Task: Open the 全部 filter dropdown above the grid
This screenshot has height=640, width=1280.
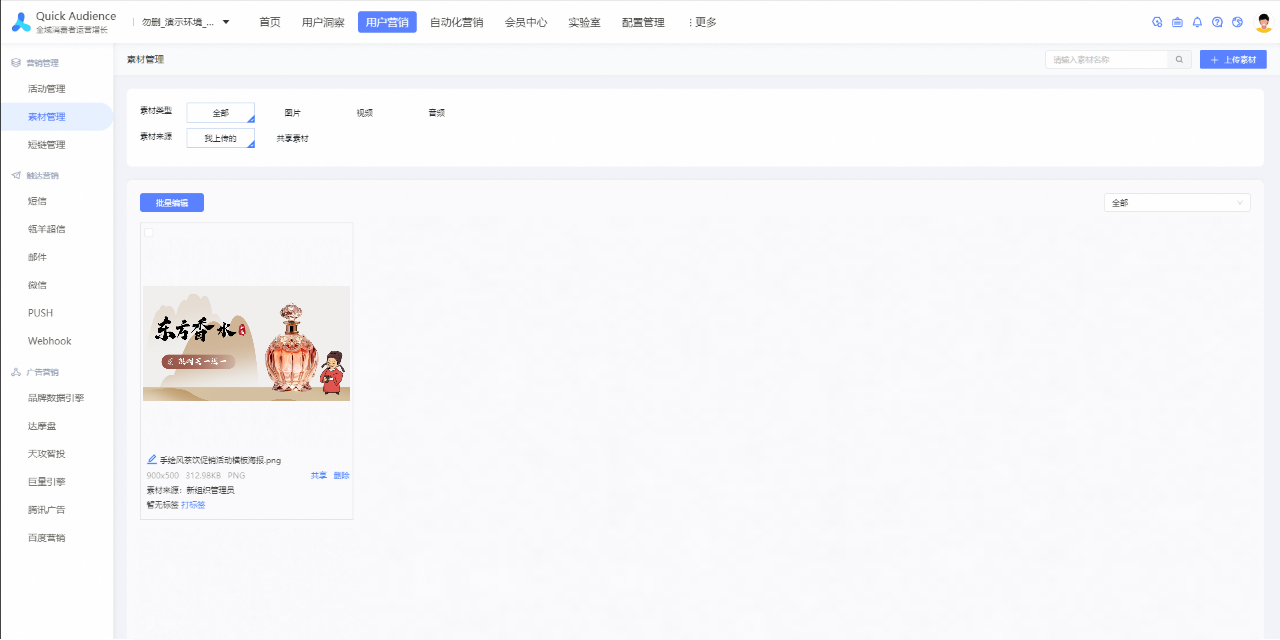Action: click(1176, 202)
